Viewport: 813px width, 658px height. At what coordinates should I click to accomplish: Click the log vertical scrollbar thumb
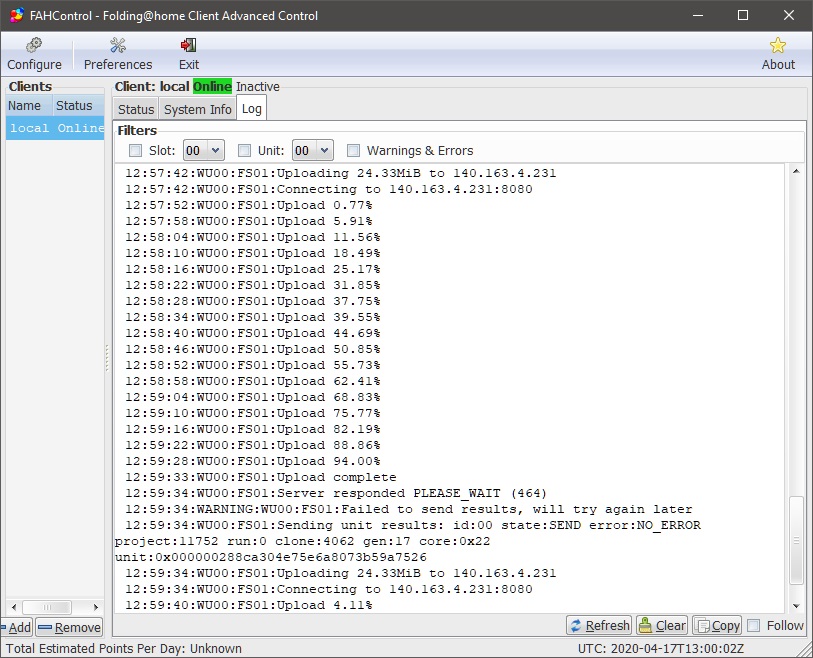796,540
